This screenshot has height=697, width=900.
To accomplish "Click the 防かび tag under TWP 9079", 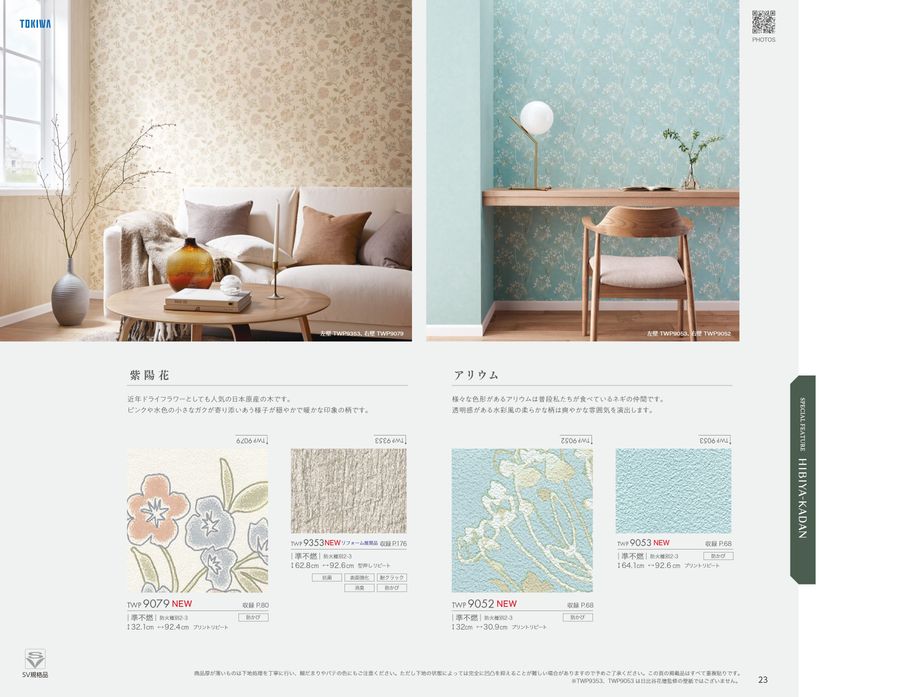I will (253, 617).
